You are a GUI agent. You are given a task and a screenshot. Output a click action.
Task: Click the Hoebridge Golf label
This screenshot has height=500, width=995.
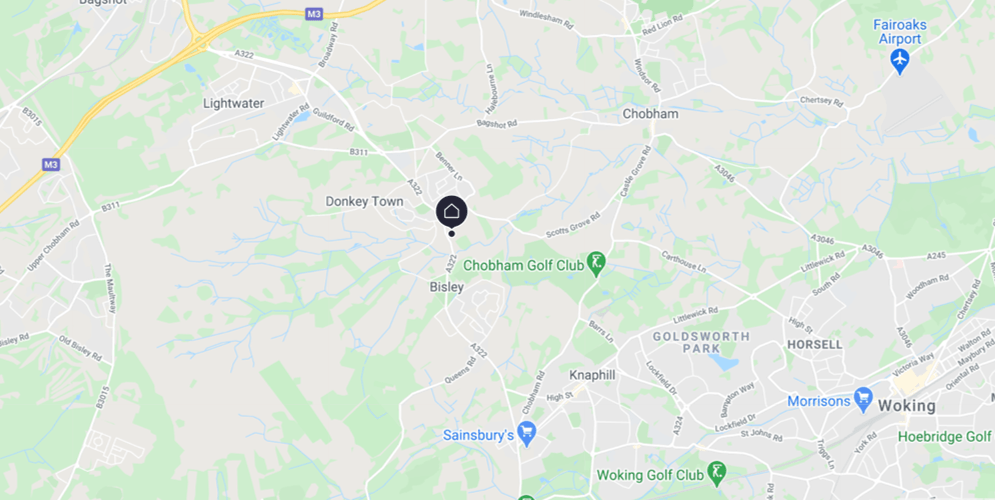[x=944, y=437]
